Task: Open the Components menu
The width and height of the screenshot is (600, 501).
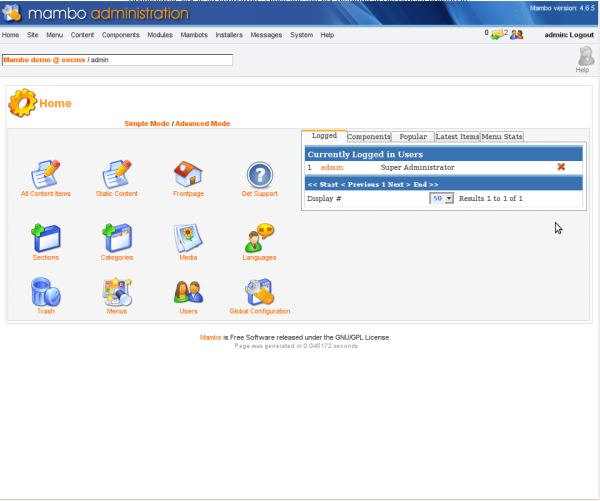Action: click(x=121, y=35)
